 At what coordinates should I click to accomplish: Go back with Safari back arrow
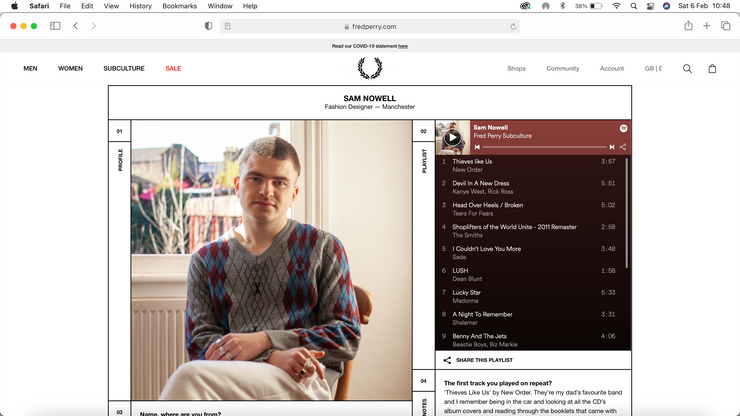click(x=76, y=26)
